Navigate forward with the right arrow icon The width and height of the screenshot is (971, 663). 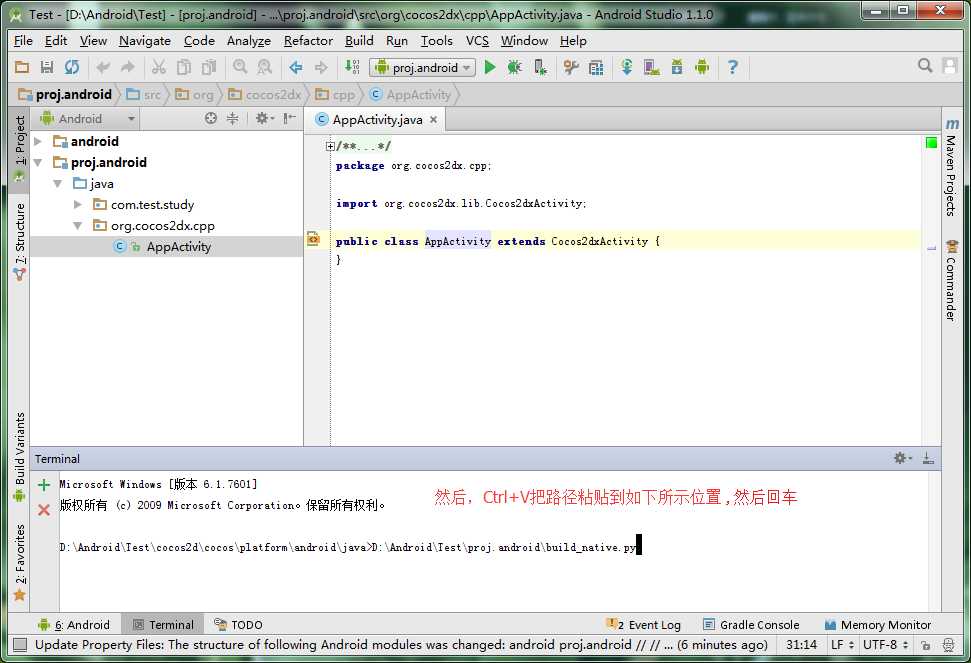[321, 67]
